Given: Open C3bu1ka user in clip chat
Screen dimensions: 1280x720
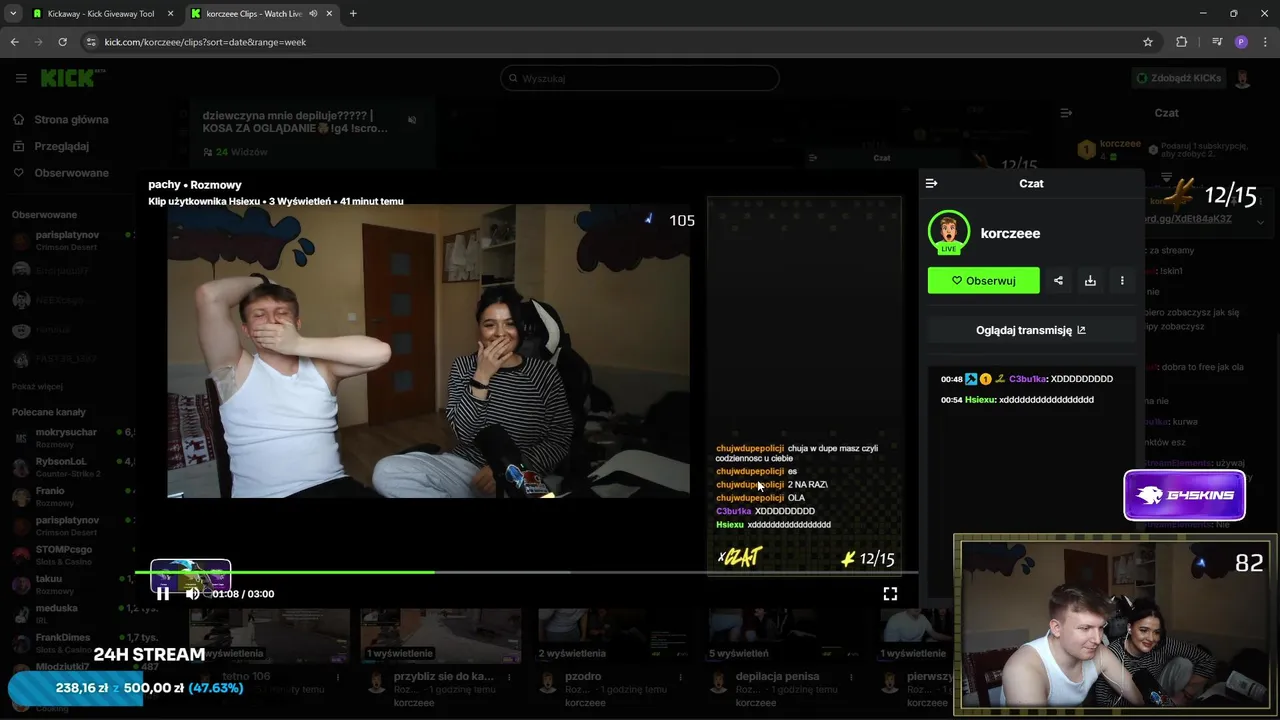Looking at the screenshot, I should pos(1027,379).
